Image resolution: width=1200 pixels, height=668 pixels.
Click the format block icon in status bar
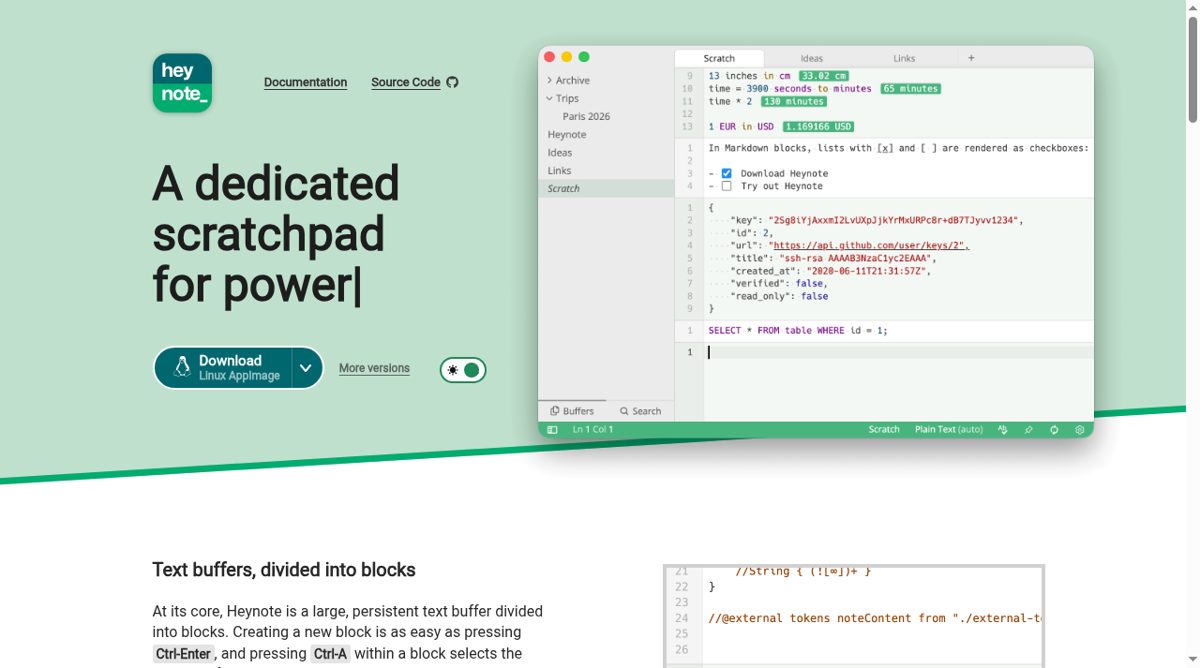click(1003, 429)
